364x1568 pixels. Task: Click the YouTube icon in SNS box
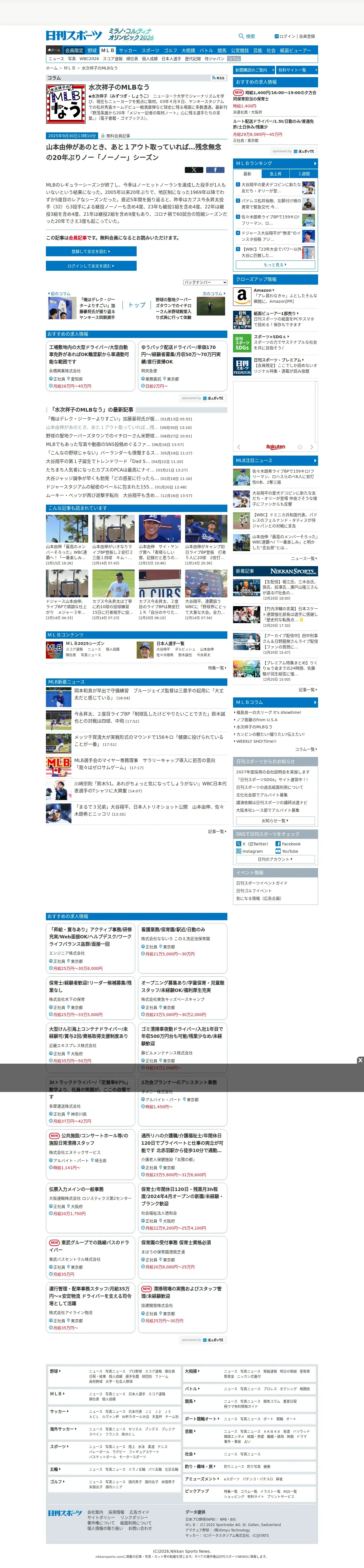tap(278, 851)
